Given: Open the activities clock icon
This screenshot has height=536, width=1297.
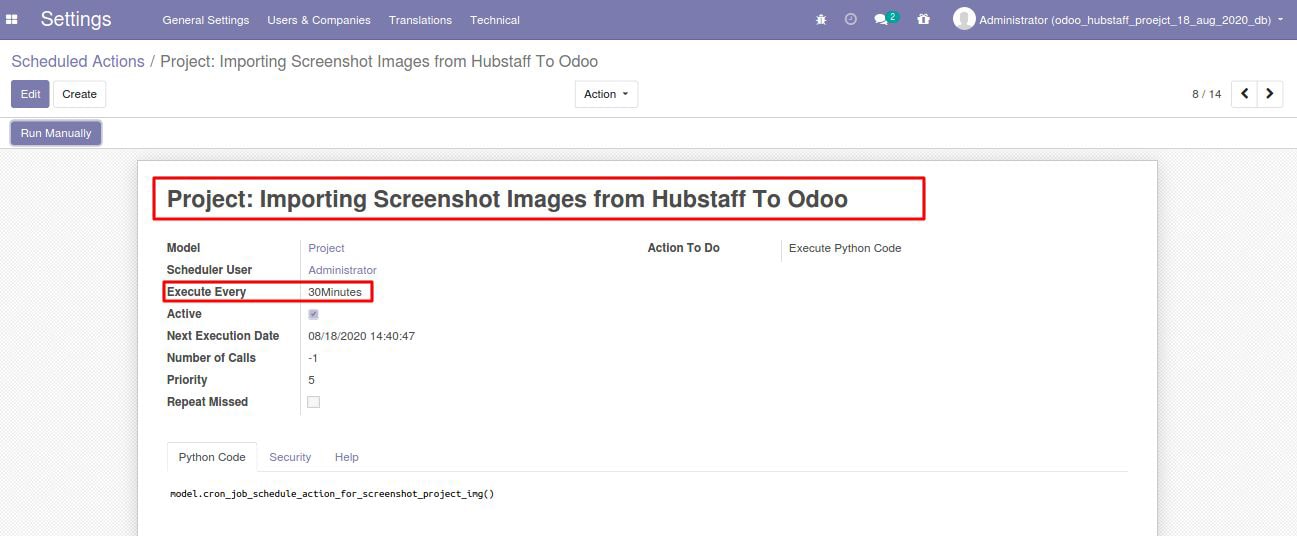Looking at the screenshot, I should [x=851, y=19].
